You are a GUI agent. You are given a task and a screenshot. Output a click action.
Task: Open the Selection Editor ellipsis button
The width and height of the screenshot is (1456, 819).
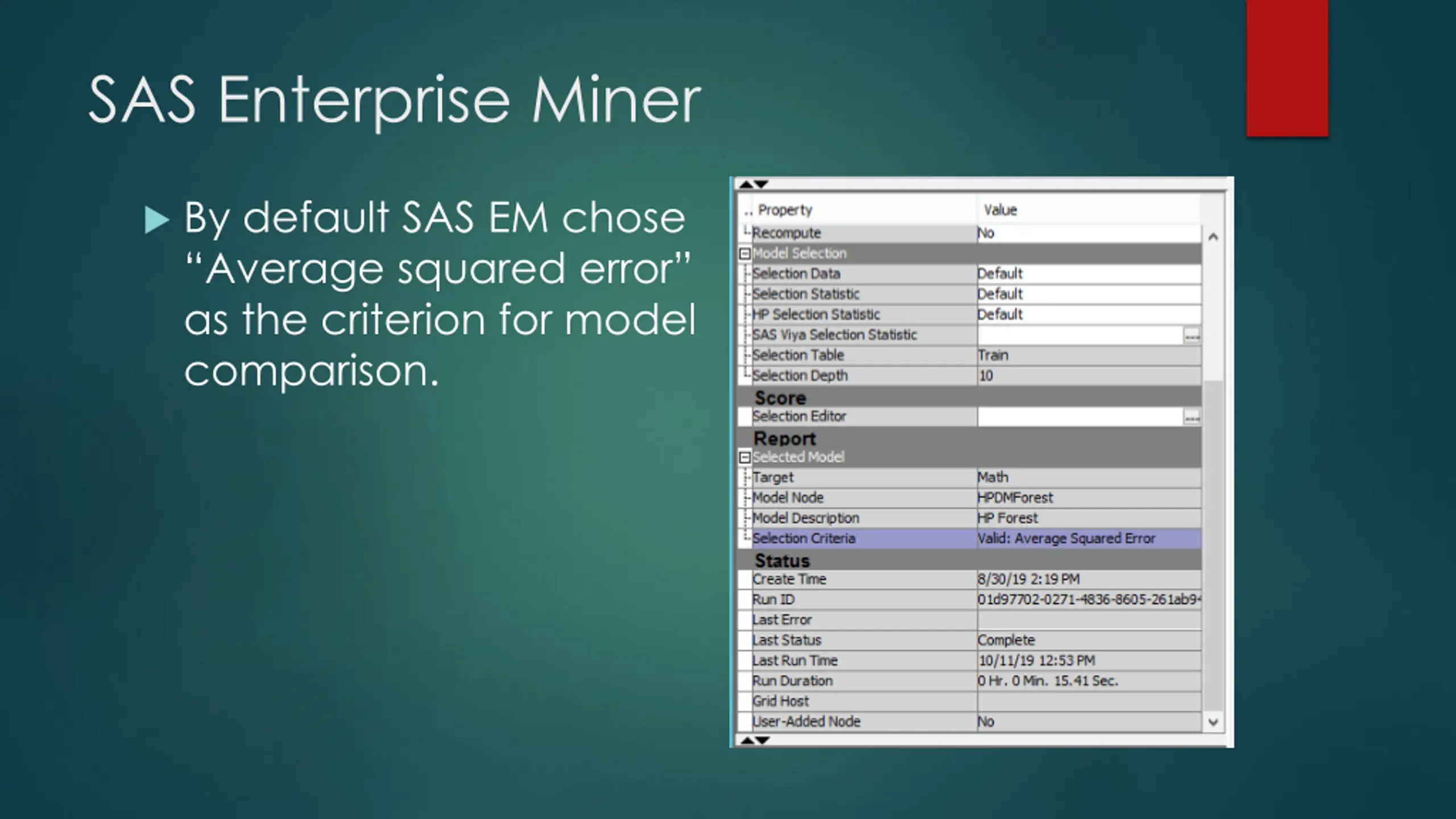point(1192,417)
